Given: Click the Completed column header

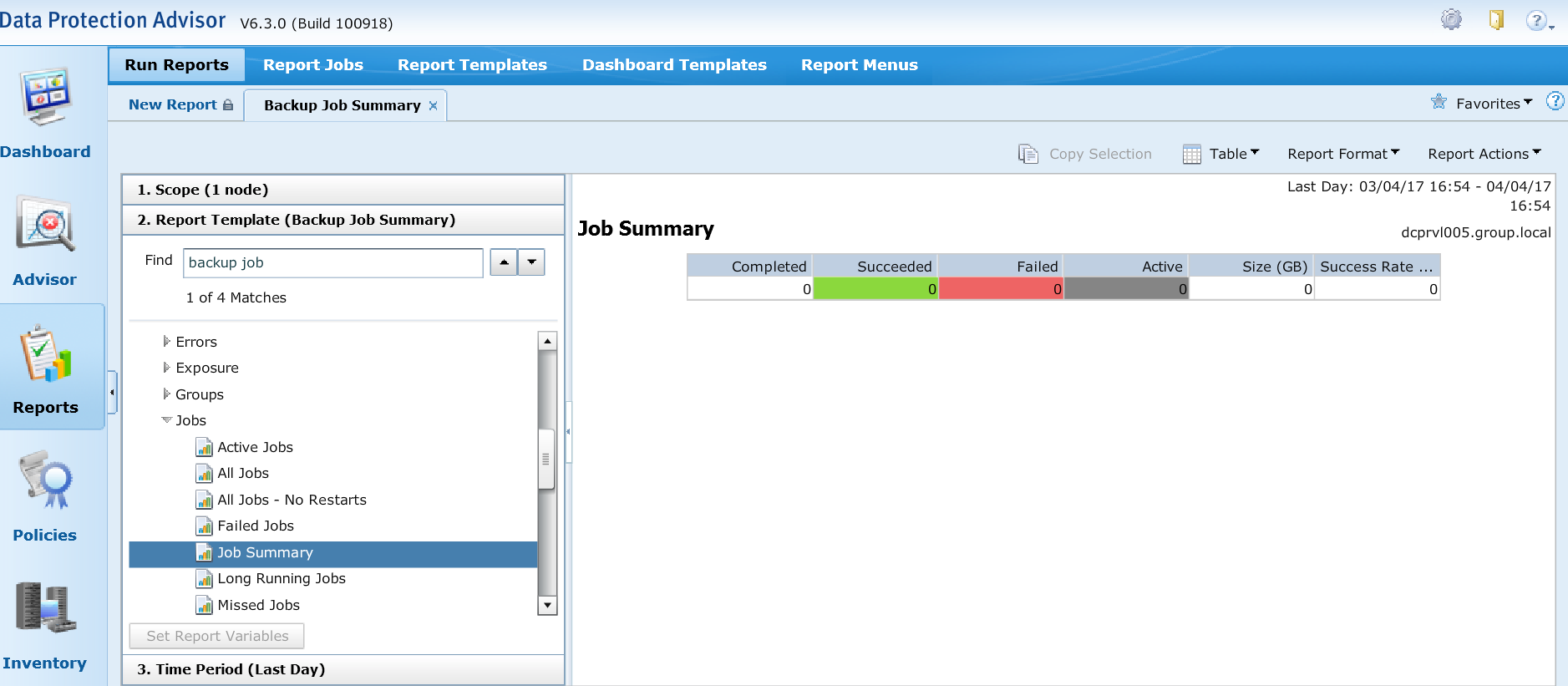Looking at the screenshot, I should pyautogui.click(x=749, y=267).
